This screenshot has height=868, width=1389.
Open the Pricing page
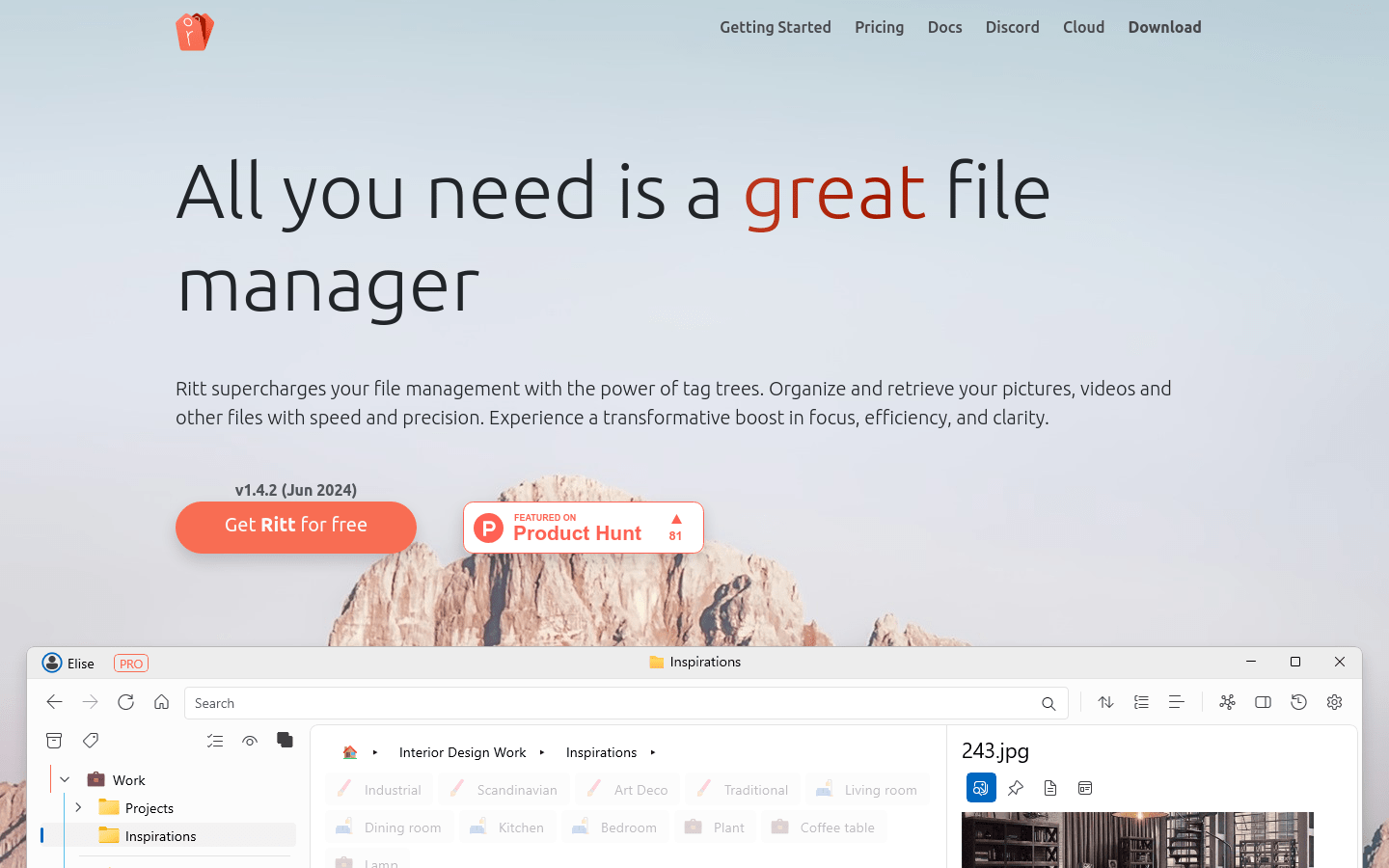880,27
